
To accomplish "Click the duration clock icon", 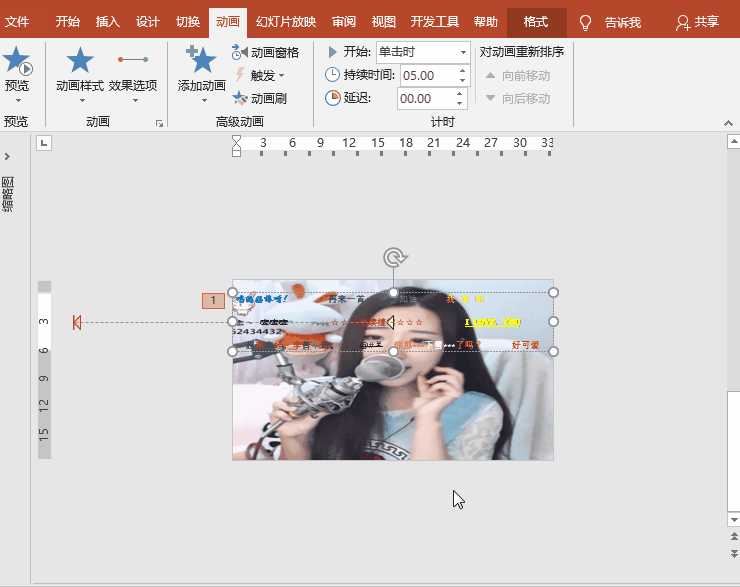I will (x=332, y=75).
